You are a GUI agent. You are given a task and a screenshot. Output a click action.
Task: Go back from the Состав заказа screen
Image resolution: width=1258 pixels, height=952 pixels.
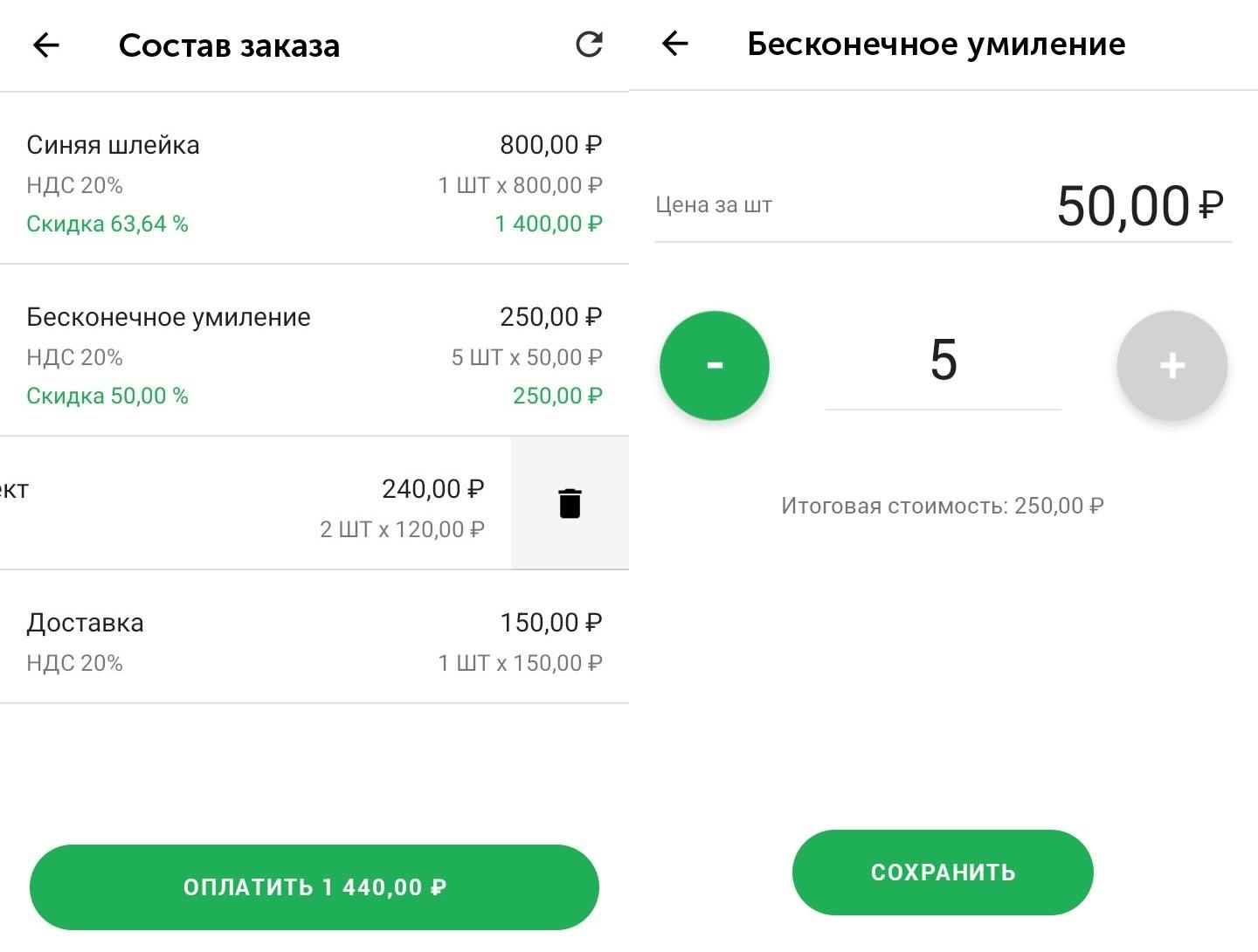click(45, 45)
